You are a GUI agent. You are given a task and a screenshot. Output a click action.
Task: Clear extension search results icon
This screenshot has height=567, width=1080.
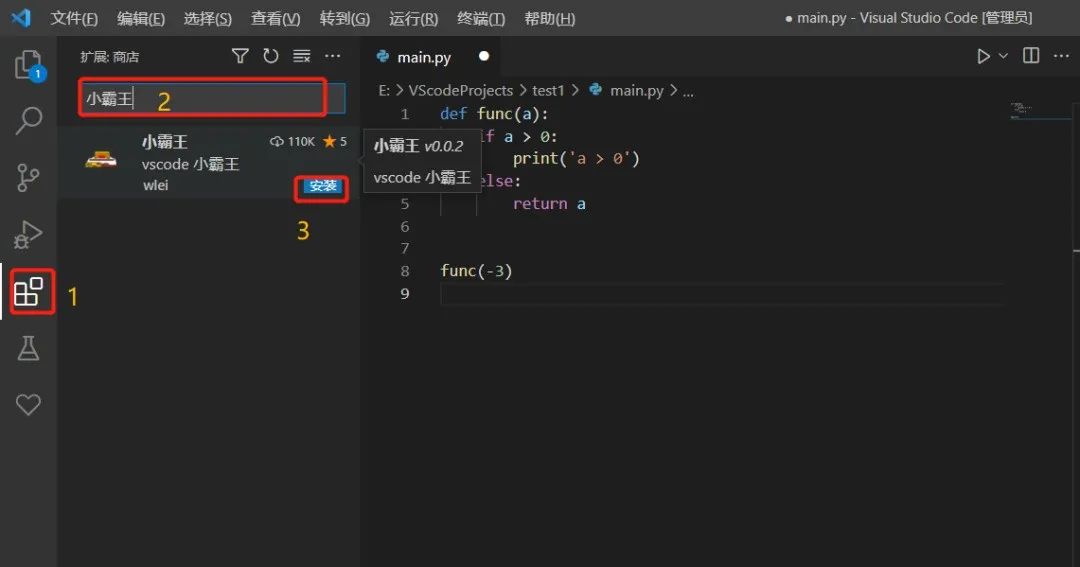click(x=302, y=56)
